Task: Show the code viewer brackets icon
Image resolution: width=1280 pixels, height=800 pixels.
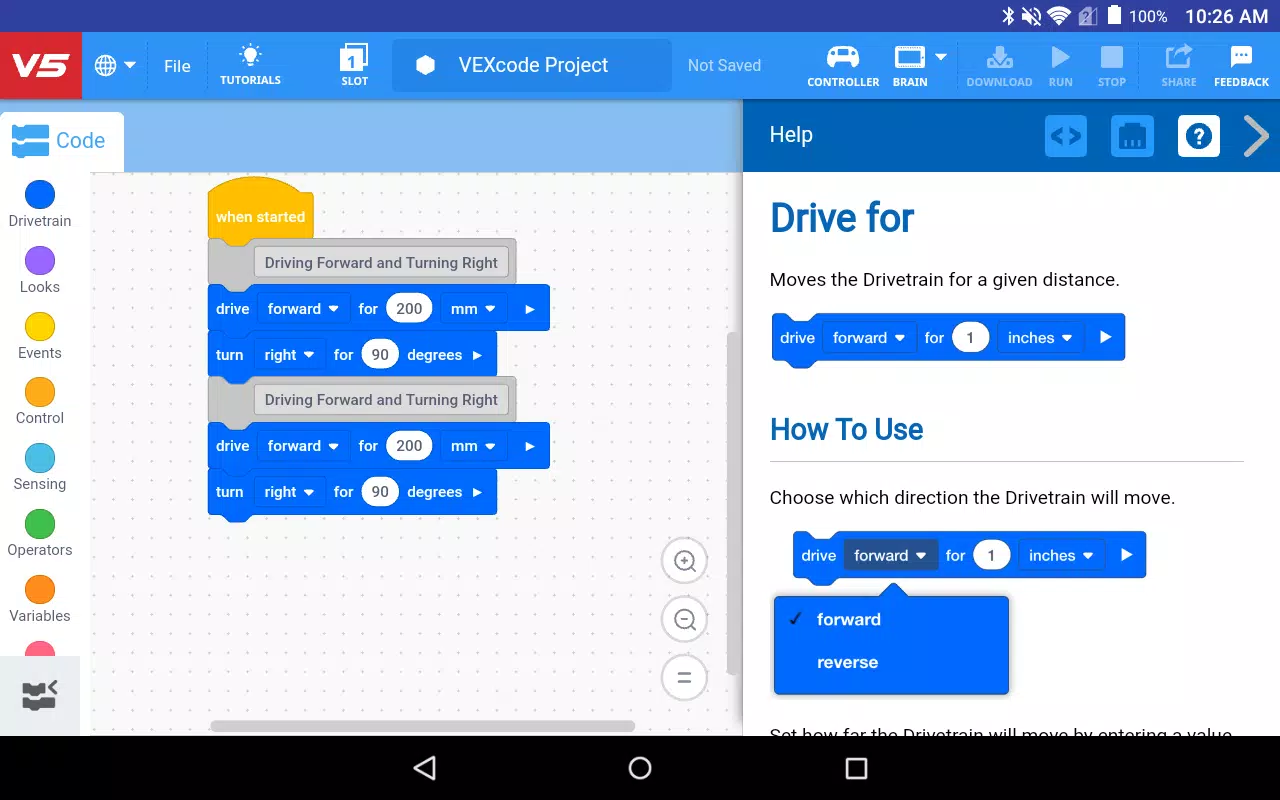Action: click(x=1066, y=136)
